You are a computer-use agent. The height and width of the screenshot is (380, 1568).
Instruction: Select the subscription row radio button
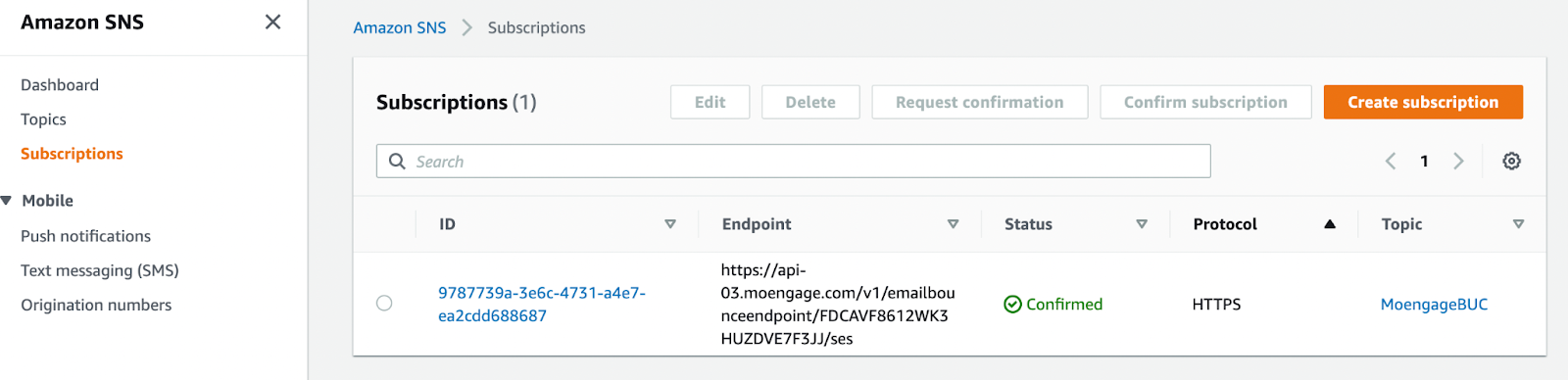click(x=384, y=304)
